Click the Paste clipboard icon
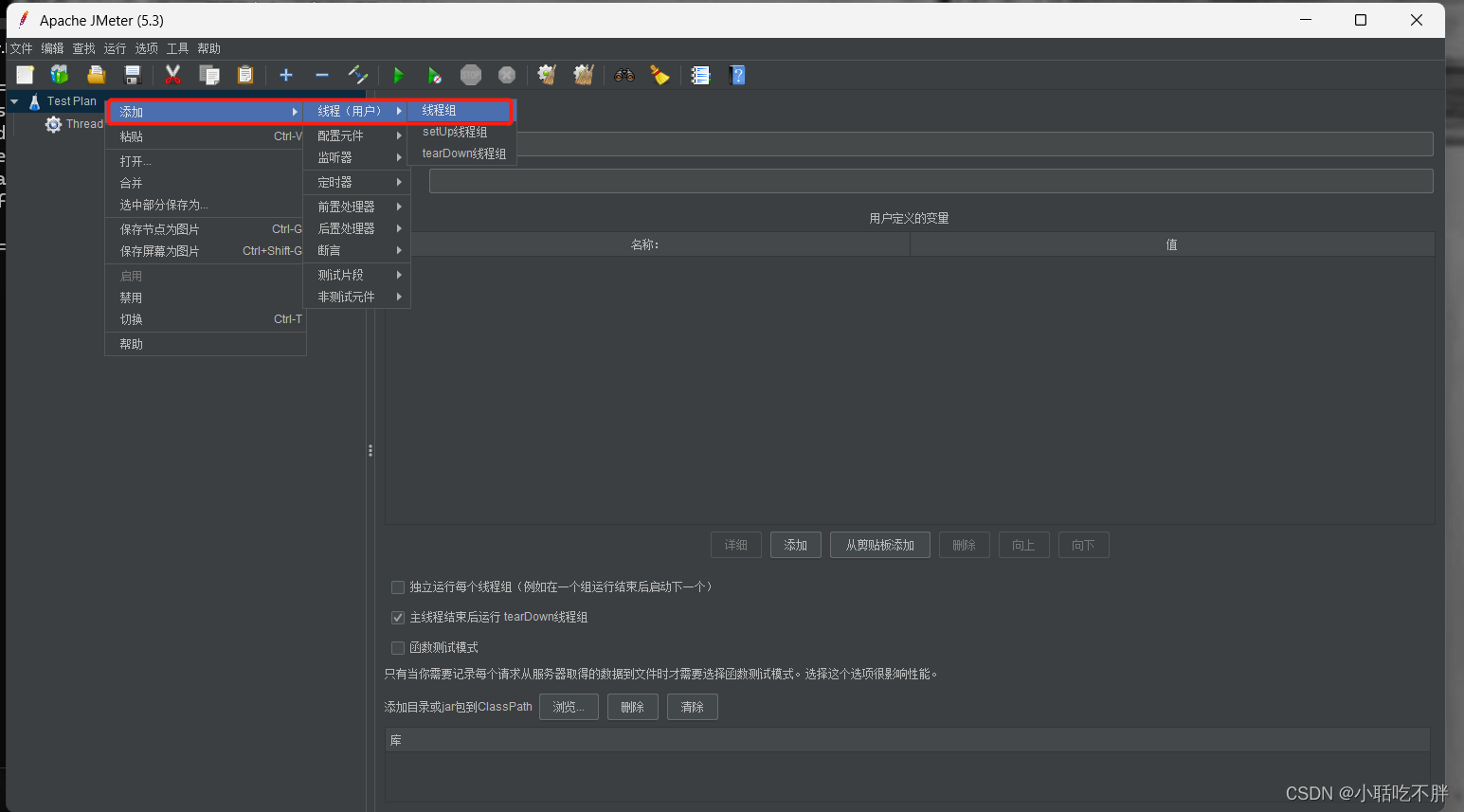 pyautogui.click(x=245, y=75)
